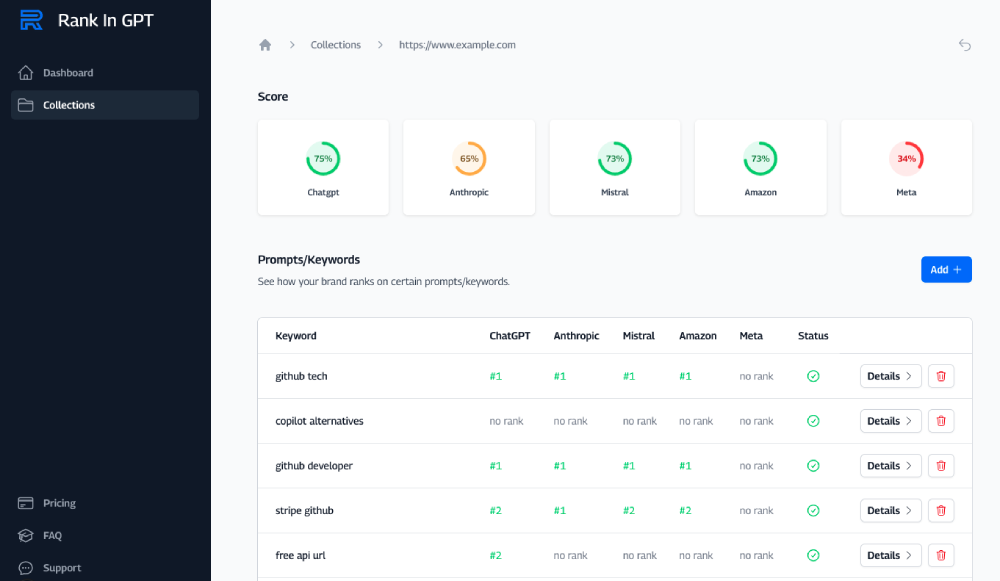Image resolution: width=1000 pixels, height=581 pixels.
Task: Open the Collections sidebar item
Action: [105, 105]
